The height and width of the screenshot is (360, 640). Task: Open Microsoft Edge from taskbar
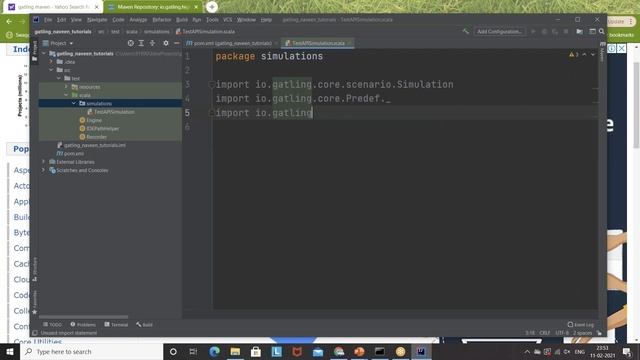click(x=214, y=351)
